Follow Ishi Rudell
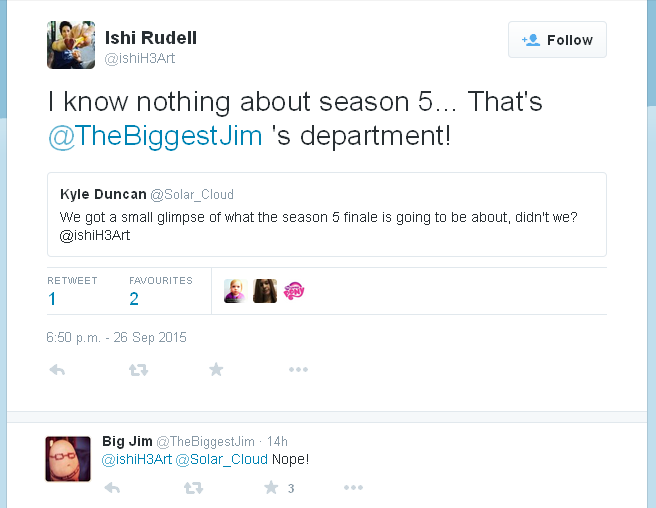 tap(557, 40)
